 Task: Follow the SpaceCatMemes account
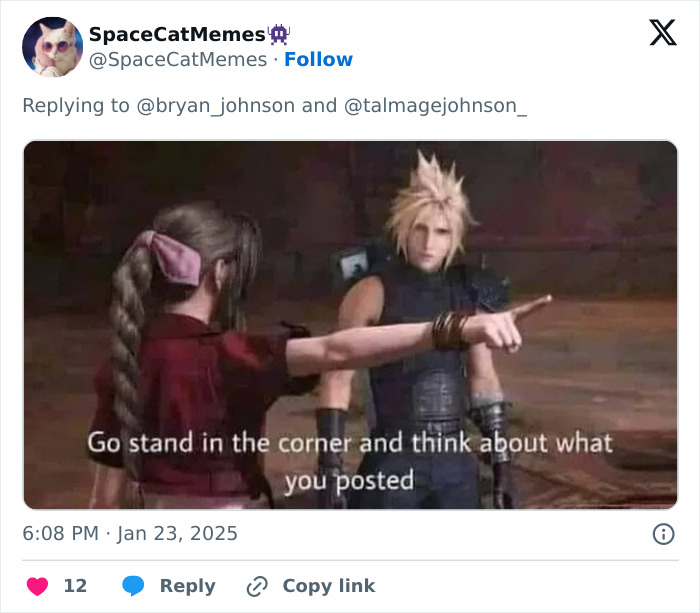pyautogui.click(x=318, y=60)
